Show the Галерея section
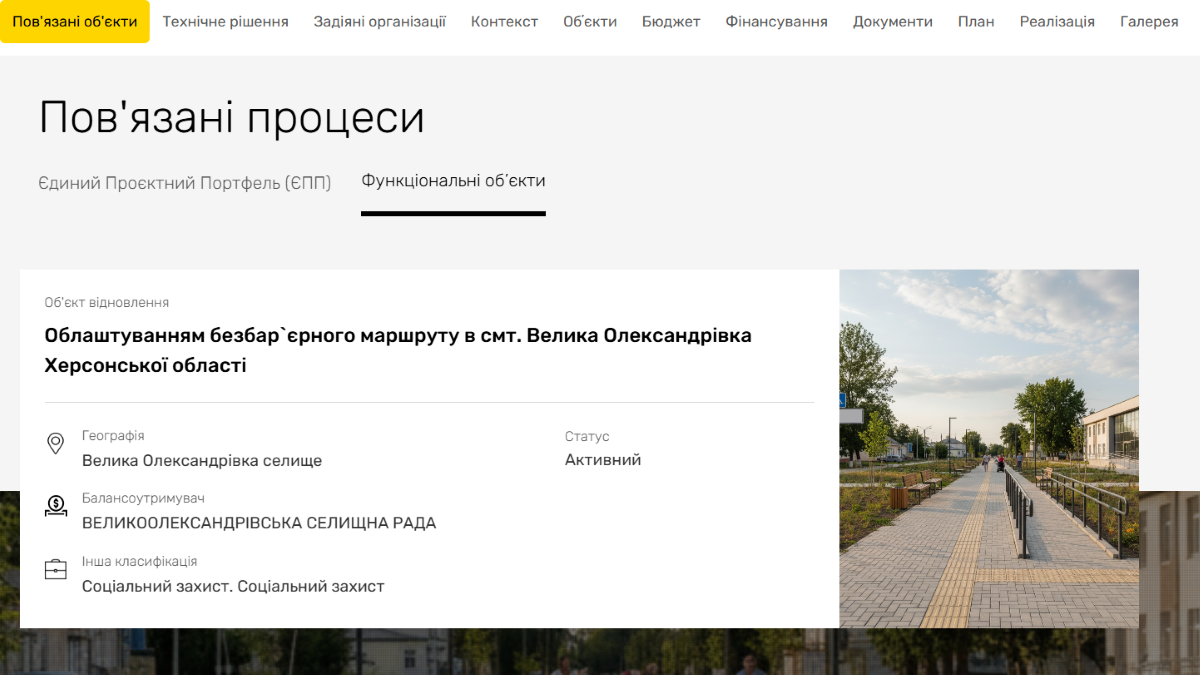 coord(1149,21)
